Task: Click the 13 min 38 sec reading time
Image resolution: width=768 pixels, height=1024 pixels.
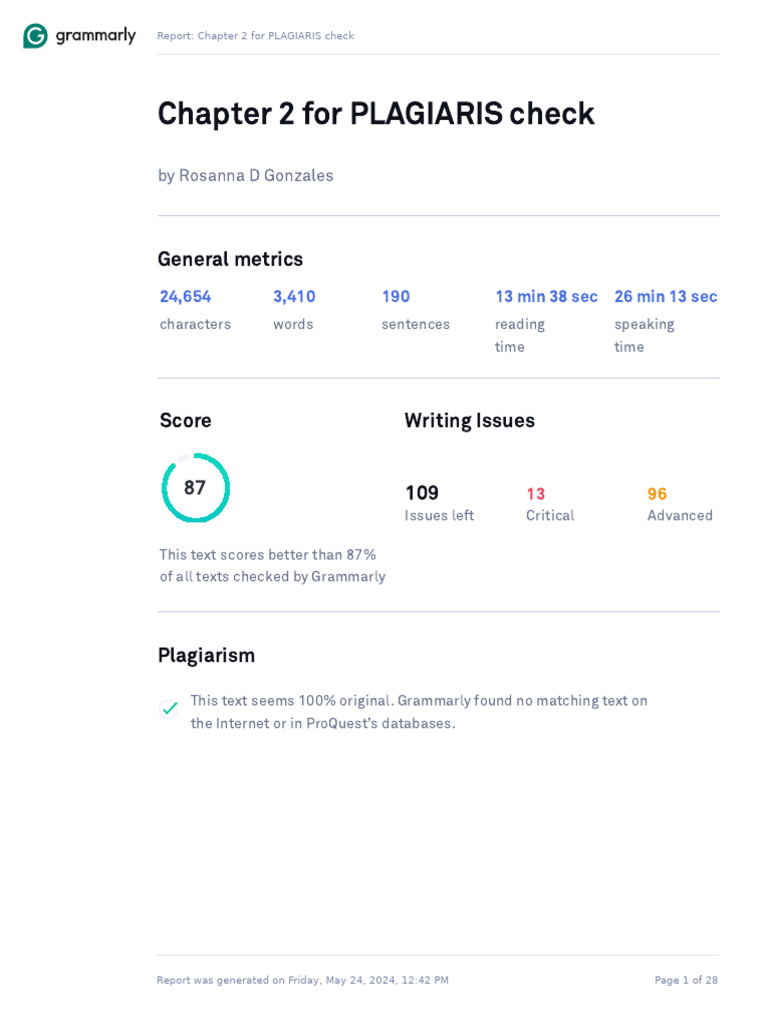Action: click(x=547, y=321)
